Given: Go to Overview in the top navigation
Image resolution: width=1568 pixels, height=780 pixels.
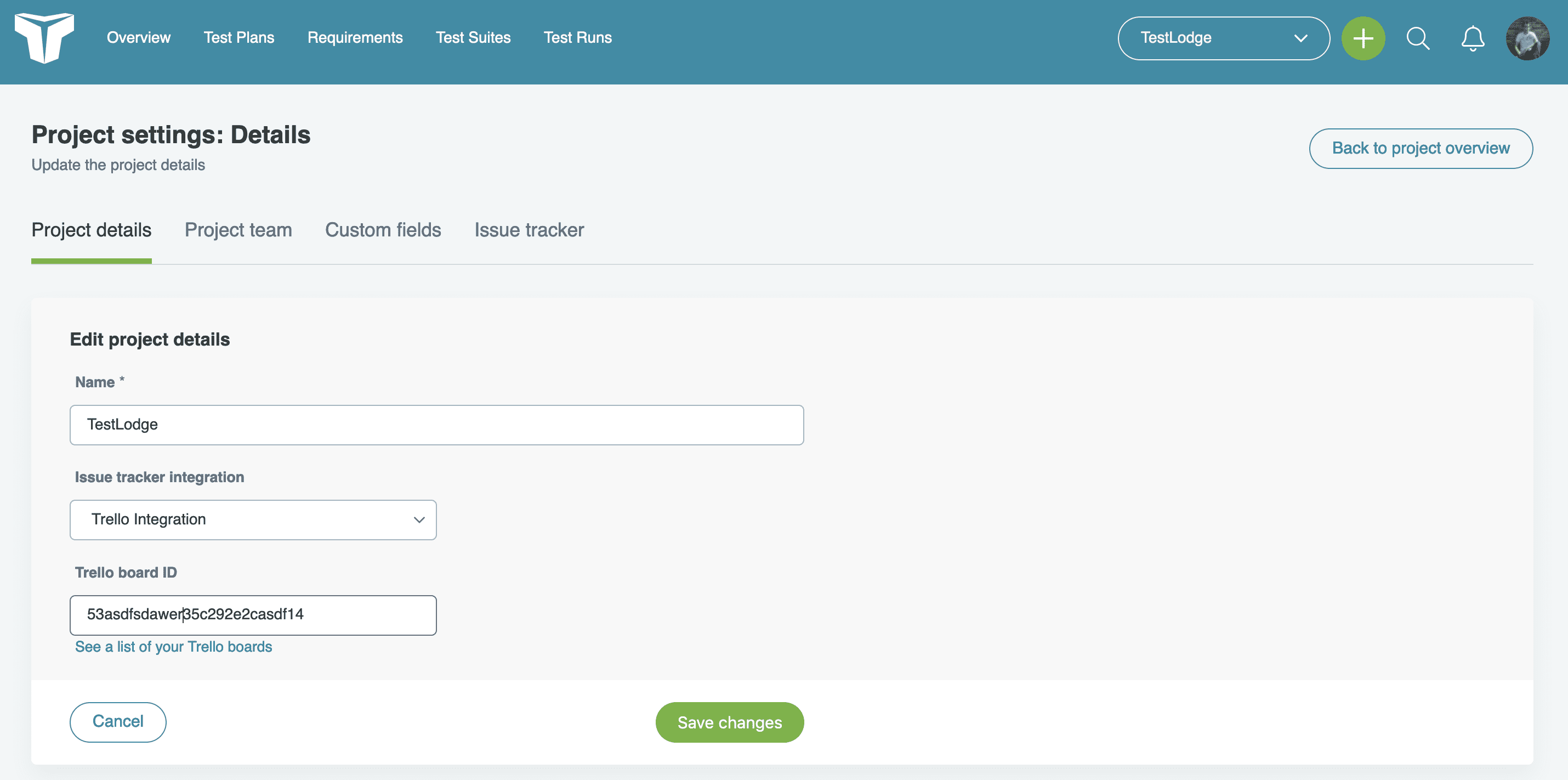Looking at the screenshot, I should click(139, 38).
